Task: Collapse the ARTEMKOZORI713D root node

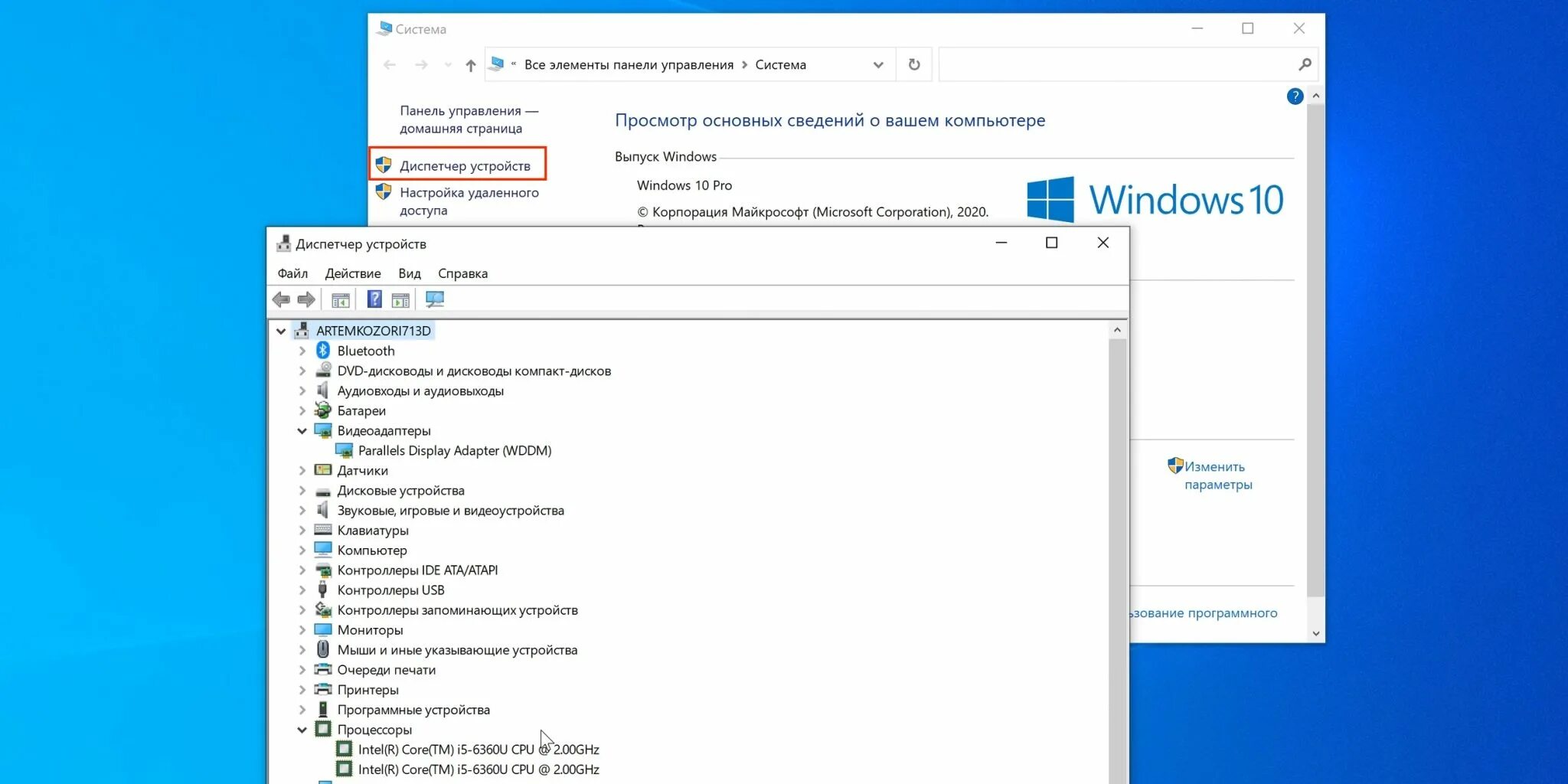Action: click(281, 331)
